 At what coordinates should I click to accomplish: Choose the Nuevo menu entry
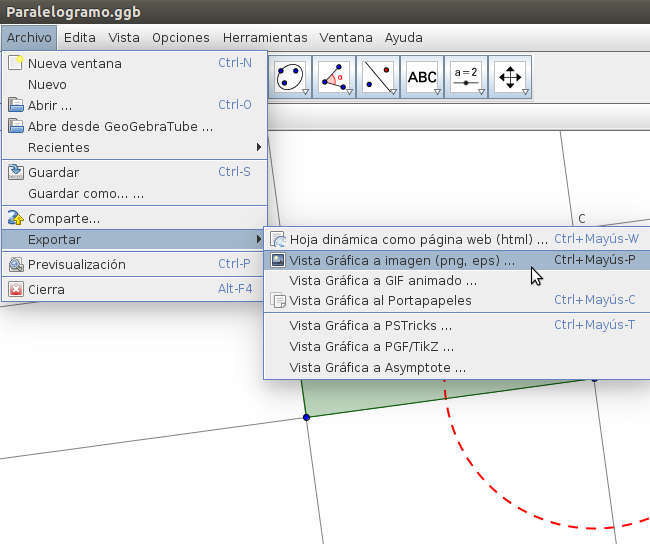pos(135,84)
